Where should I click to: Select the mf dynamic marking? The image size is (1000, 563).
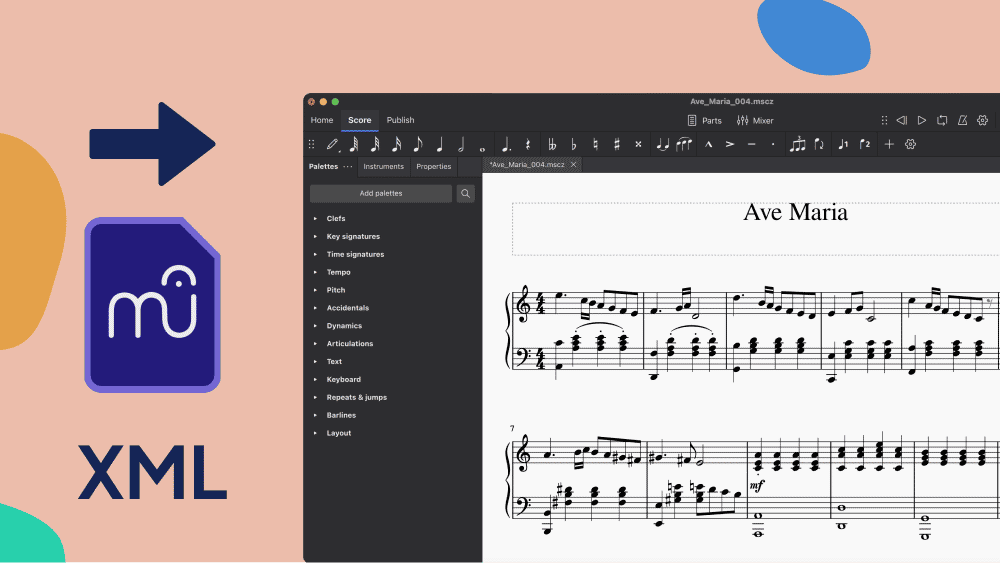(x=757, y=486)
